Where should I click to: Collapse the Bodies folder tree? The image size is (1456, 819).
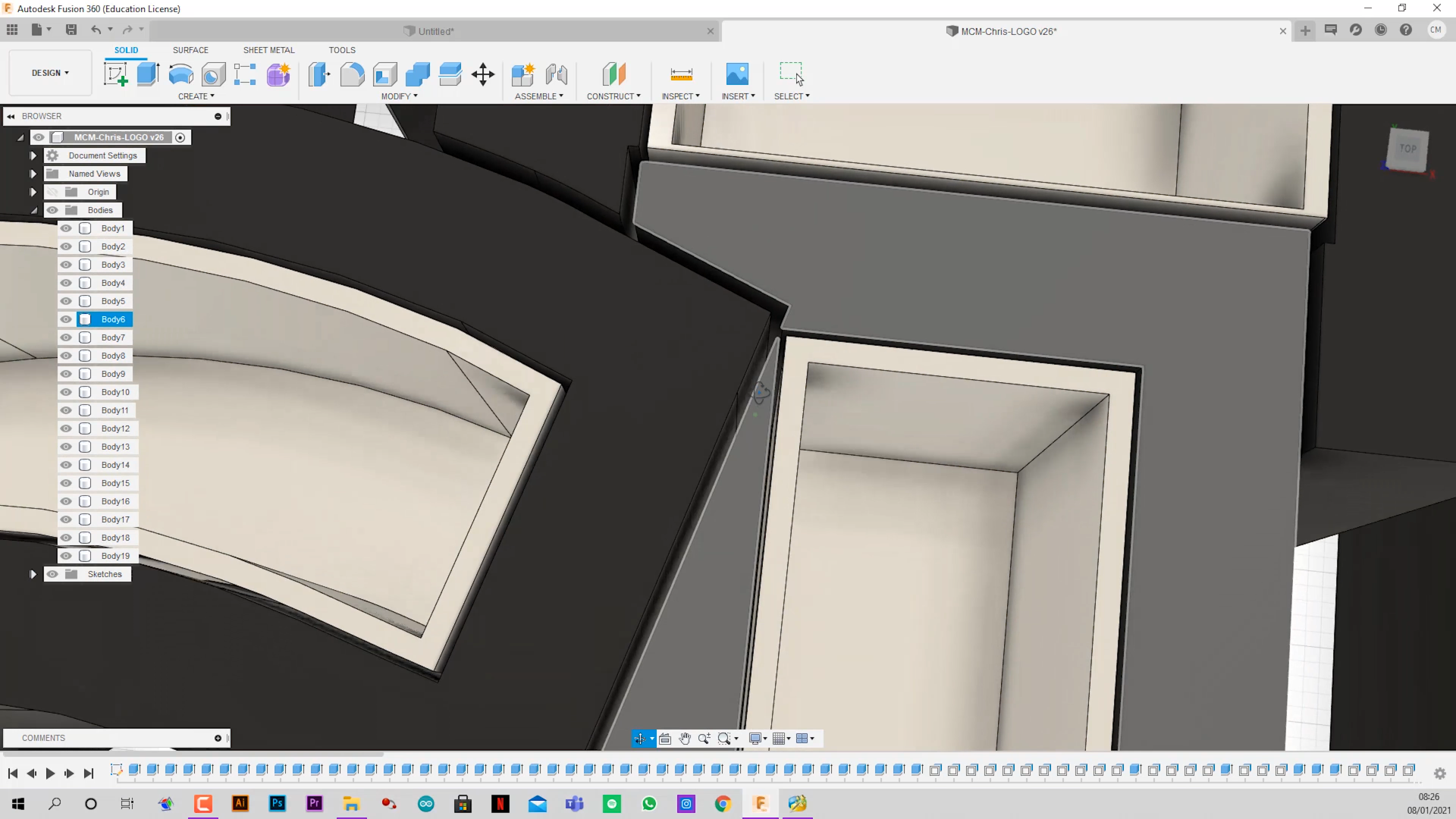pos(33,210)
